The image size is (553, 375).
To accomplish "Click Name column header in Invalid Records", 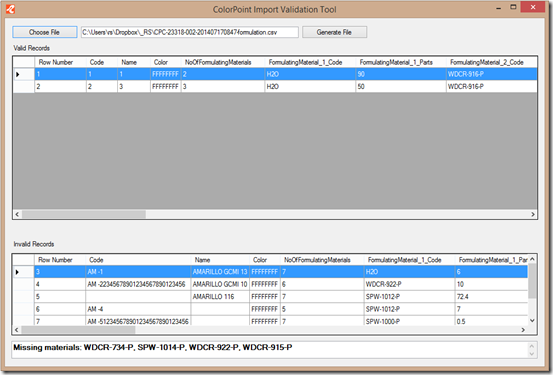I will click(x=220, y=260).
